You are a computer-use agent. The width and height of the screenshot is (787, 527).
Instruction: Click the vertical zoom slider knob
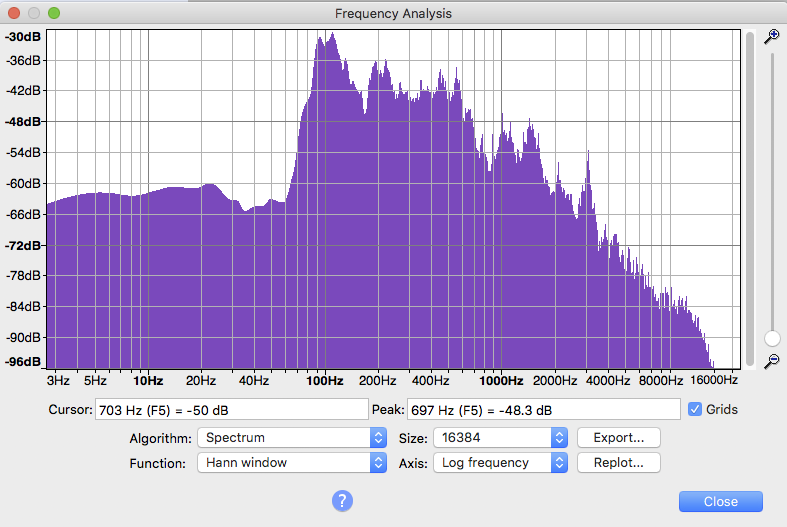click(772, 338)
